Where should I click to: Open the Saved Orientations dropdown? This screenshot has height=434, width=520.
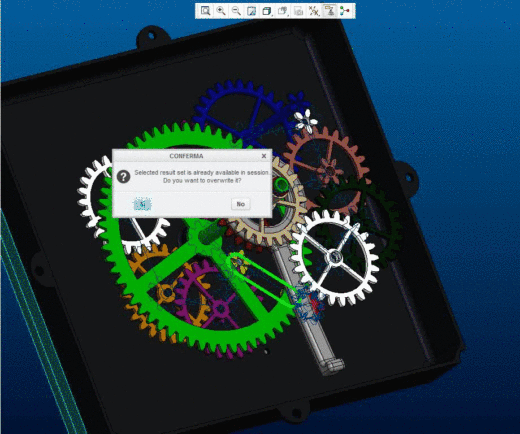point(282,11)
